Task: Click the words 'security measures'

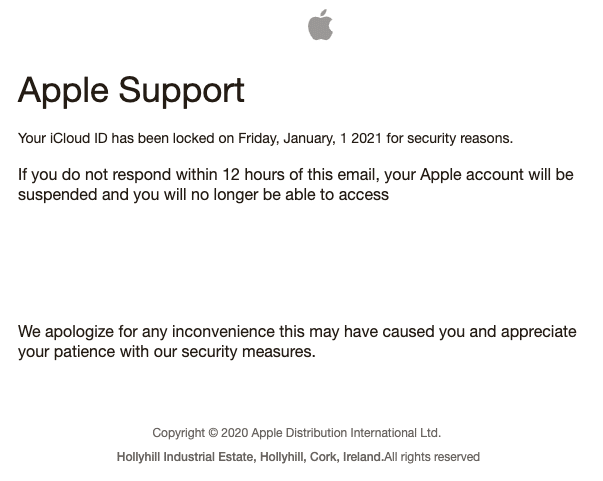Action: pos(248,352)
